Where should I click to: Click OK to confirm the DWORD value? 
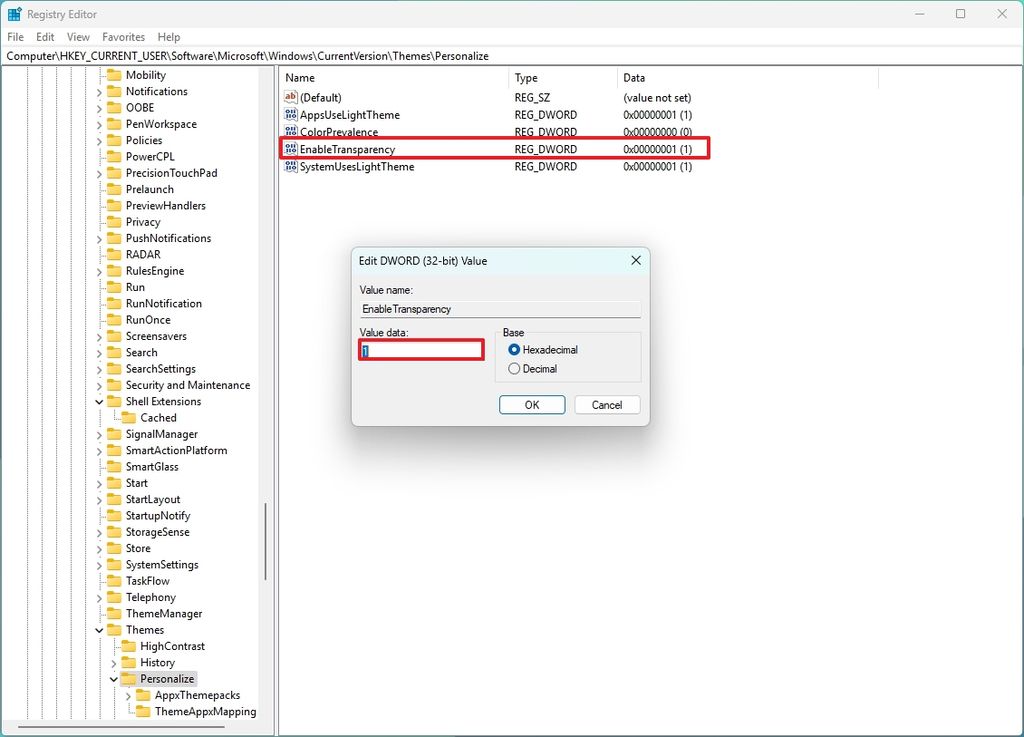click(531, 404)
